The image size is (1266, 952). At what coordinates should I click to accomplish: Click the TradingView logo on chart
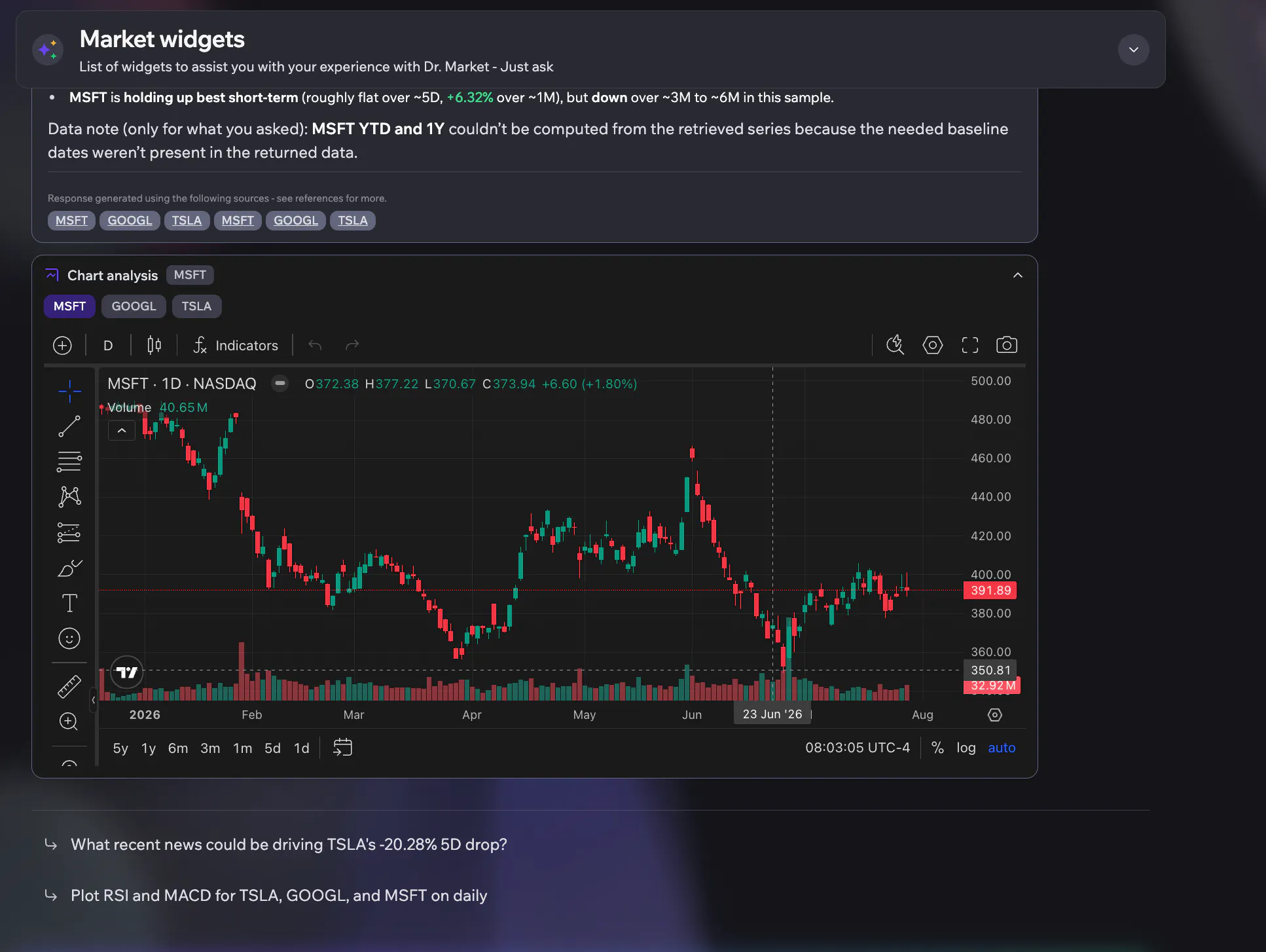click(126, 672)
